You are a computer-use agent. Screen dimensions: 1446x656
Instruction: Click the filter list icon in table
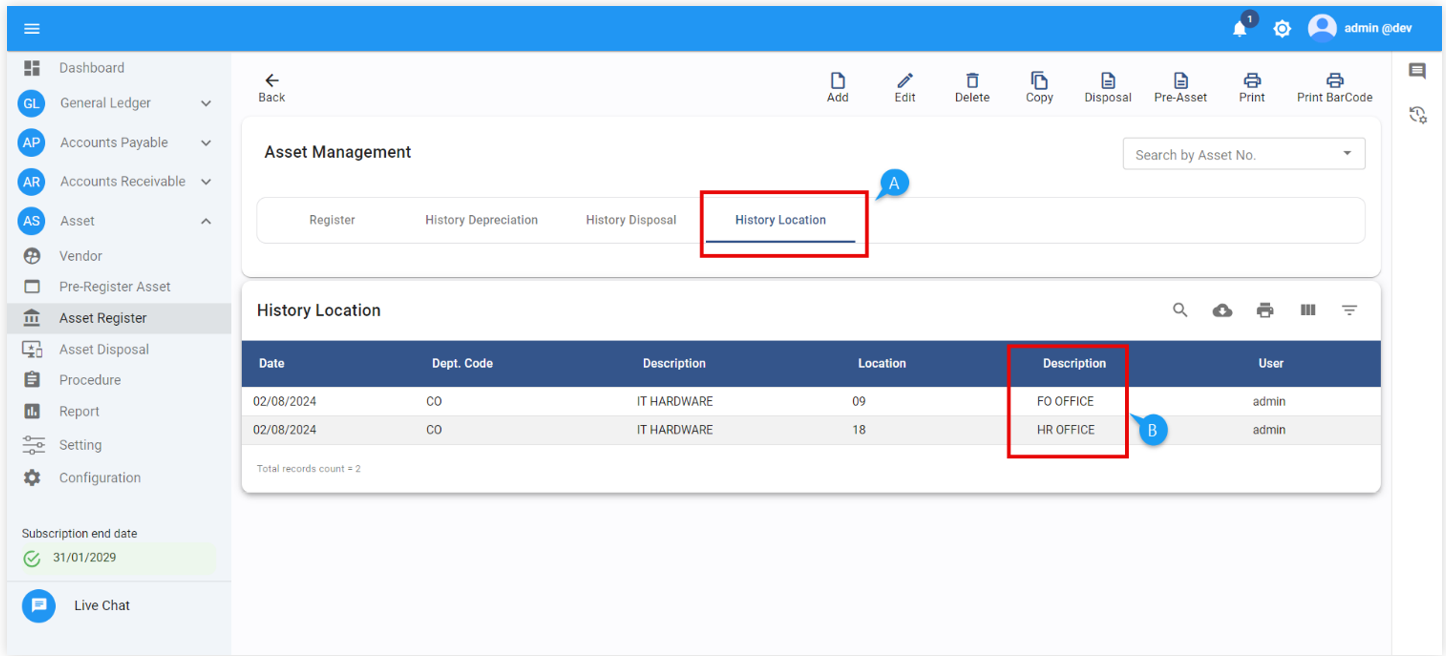point(1349,311)
